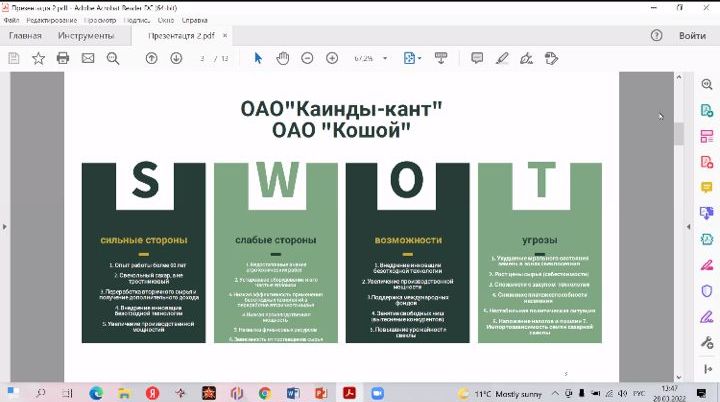Viewport: 720px width, 402px height.
Task: Open Fill and Sign purple pen icon
Action: 707,317
